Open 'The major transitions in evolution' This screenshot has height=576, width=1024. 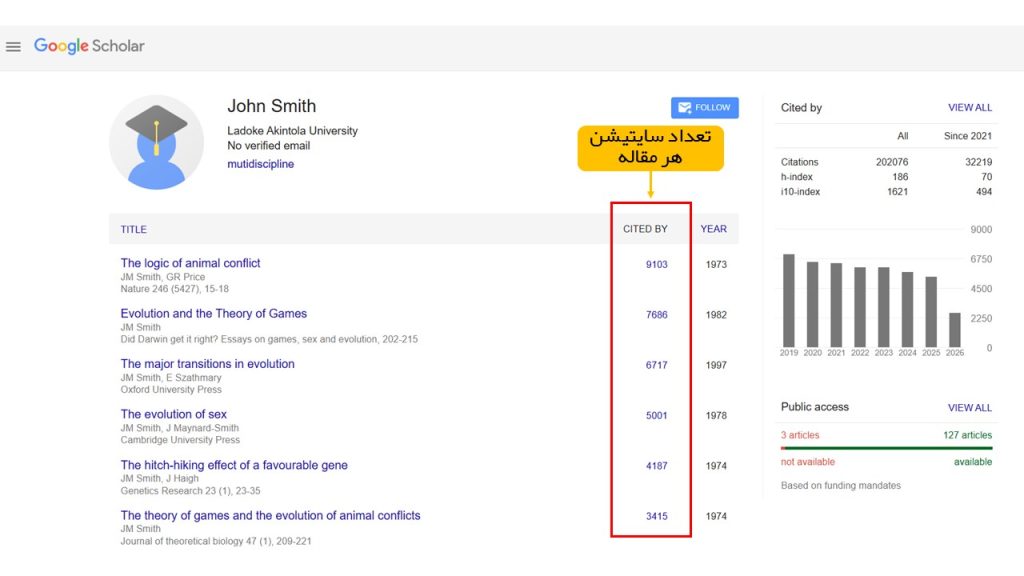tap(207, 364)
